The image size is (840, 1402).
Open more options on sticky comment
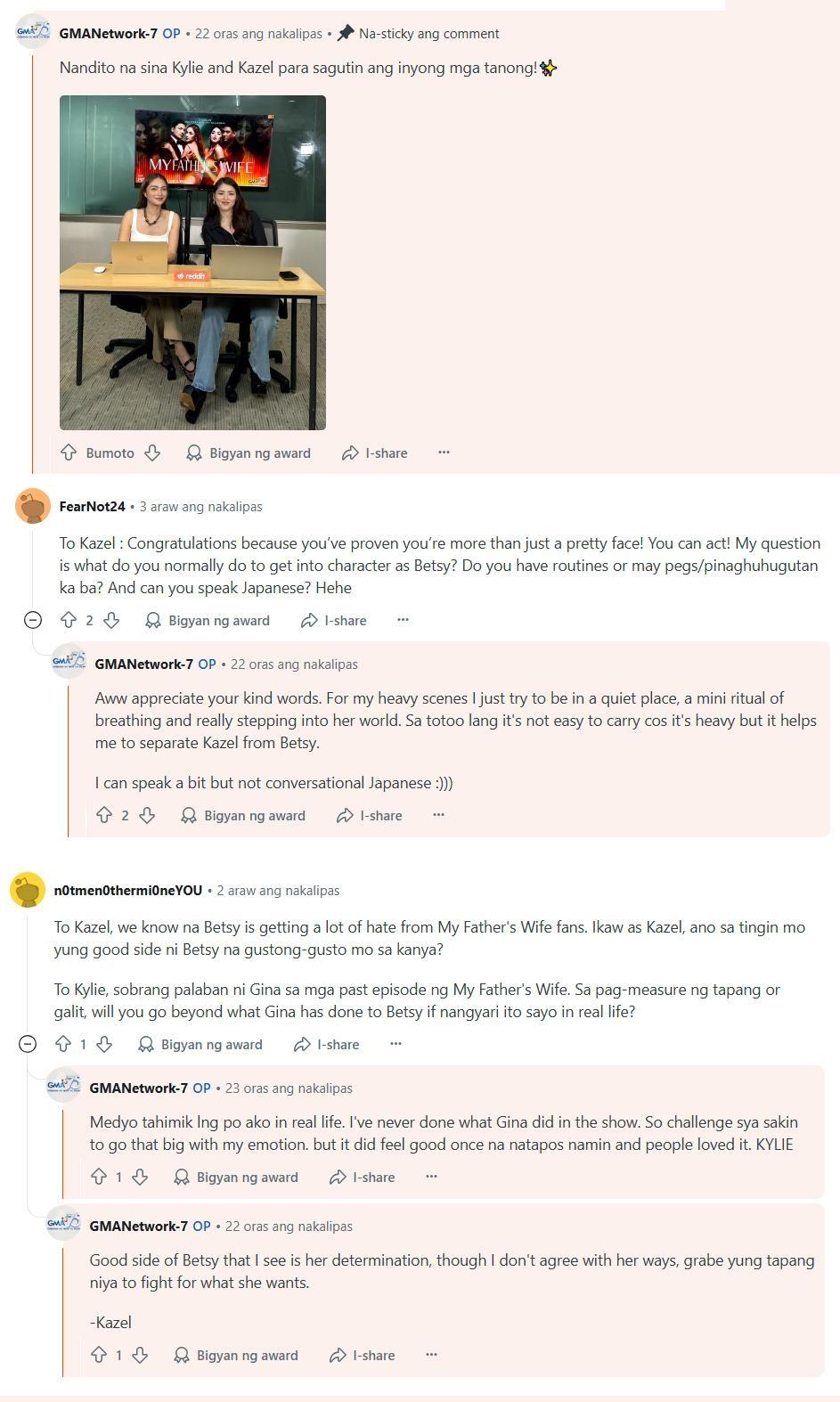[444, 452]
